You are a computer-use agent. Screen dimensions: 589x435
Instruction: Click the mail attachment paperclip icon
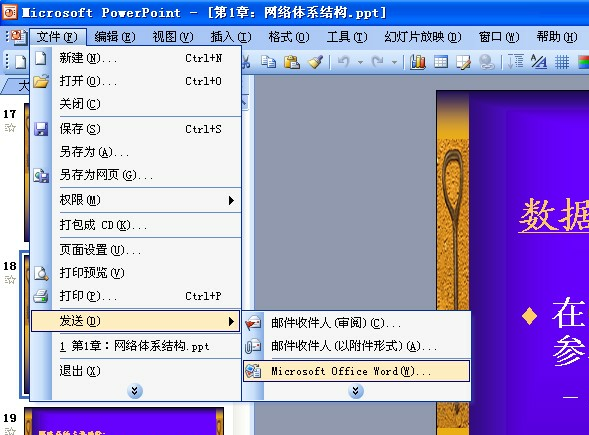pos(253,346)
